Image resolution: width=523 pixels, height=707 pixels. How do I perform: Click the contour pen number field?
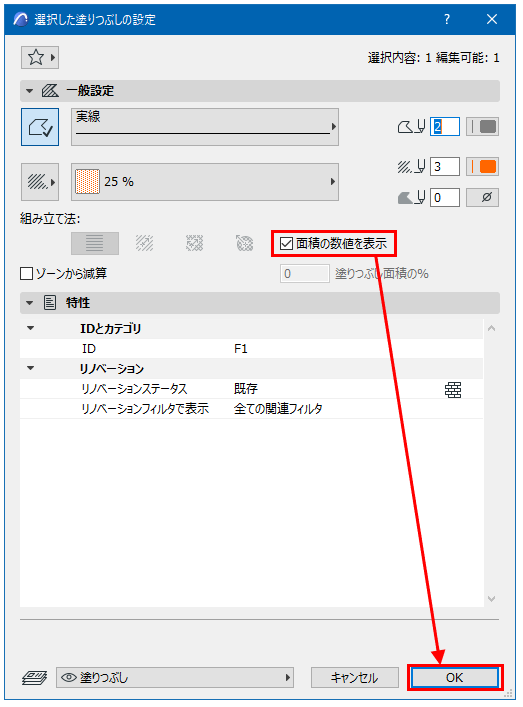click(x=445, y=127)
